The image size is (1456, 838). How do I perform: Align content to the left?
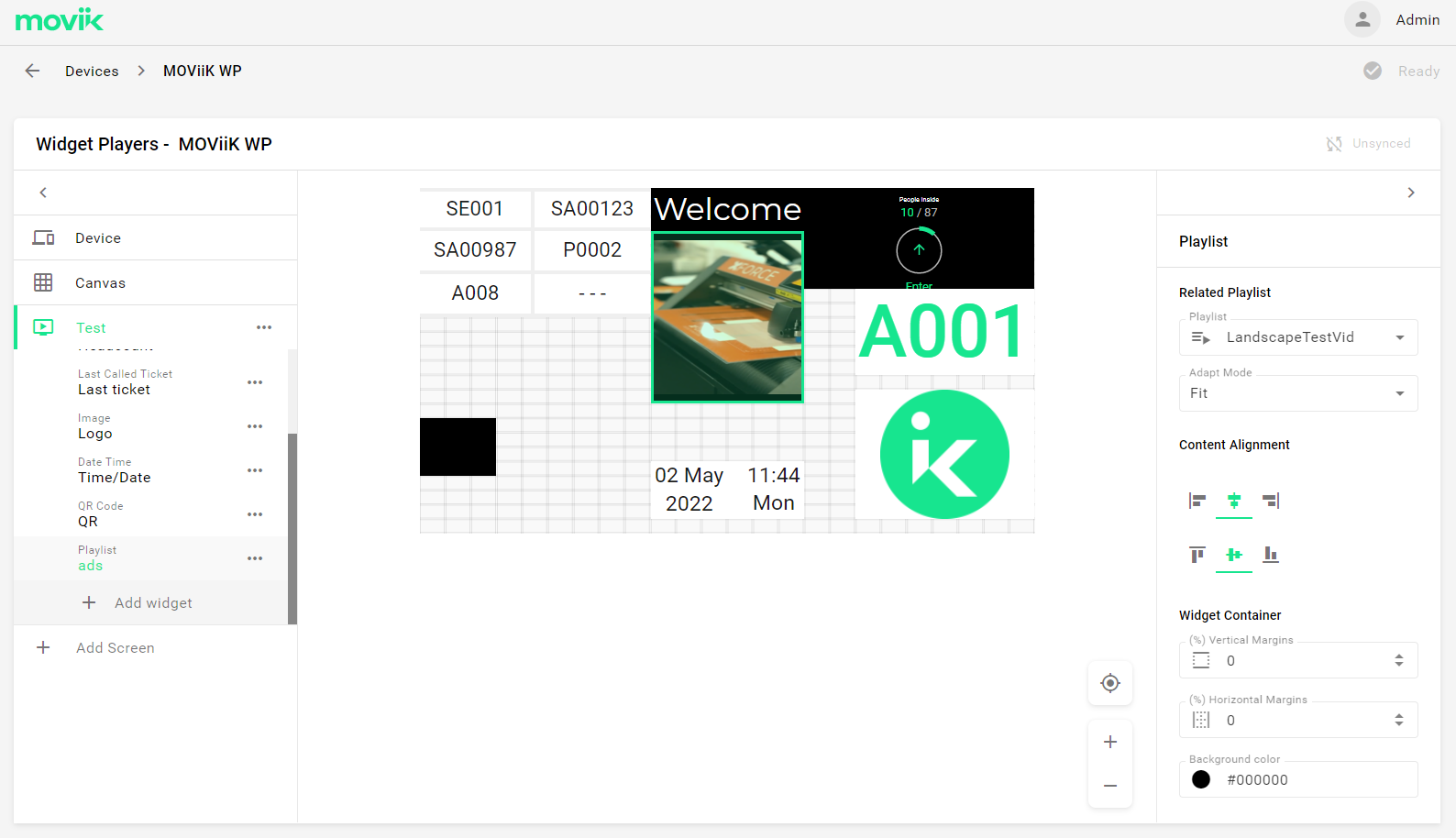click(x=1197, y=501)
